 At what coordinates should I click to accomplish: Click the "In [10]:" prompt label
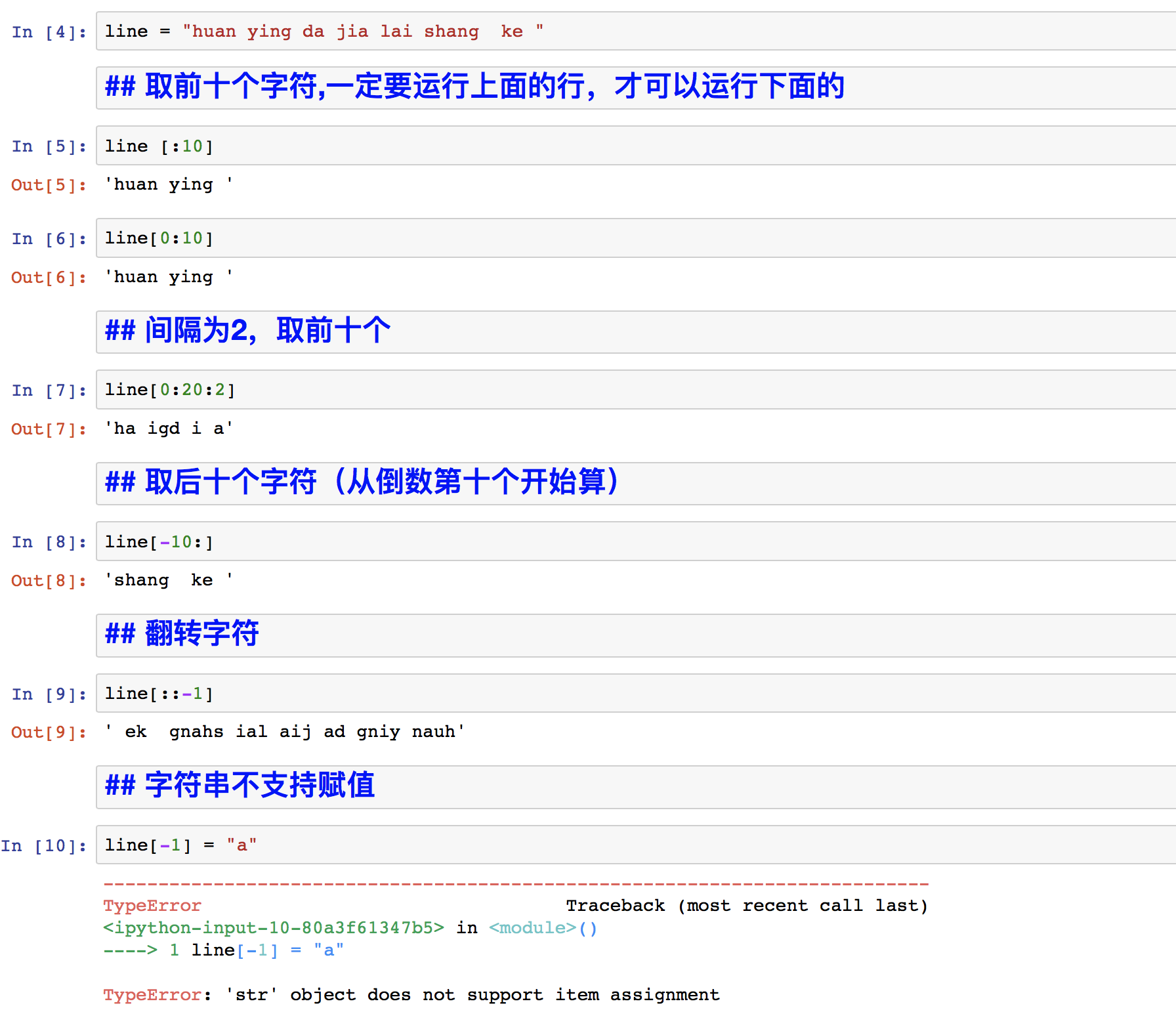pos(44,846)
